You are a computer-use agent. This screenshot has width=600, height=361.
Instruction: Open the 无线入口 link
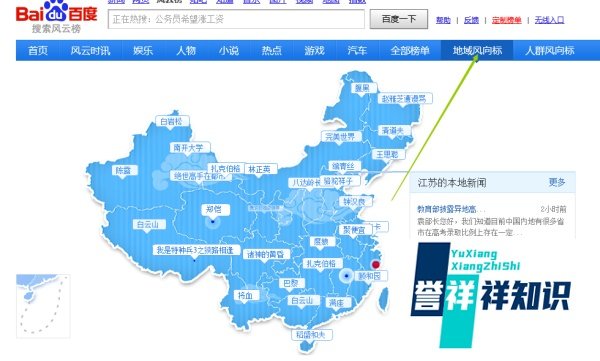[x=549, y=20]
